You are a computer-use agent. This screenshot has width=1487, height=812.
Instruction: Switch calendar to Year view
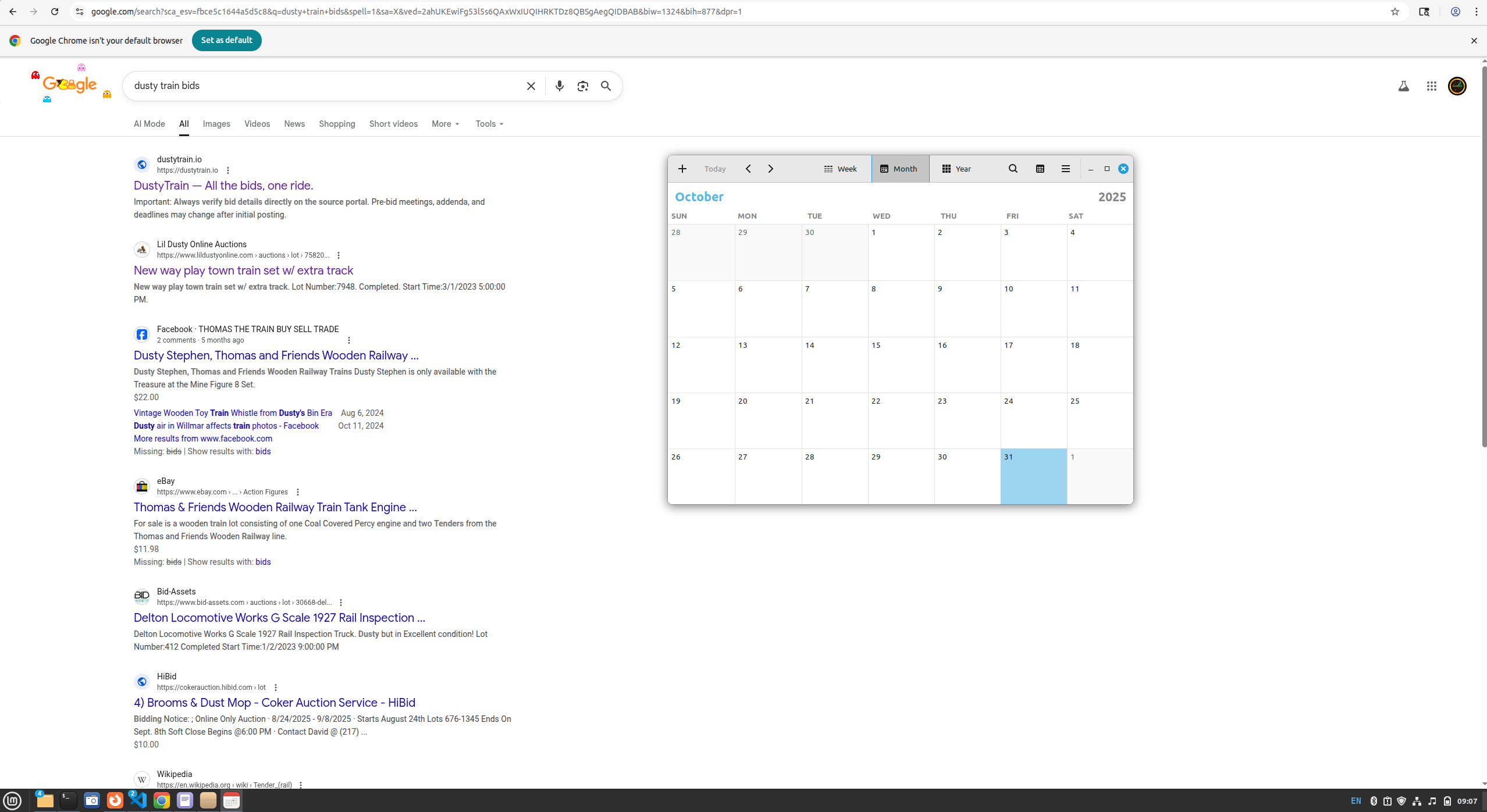click(956, 169)
